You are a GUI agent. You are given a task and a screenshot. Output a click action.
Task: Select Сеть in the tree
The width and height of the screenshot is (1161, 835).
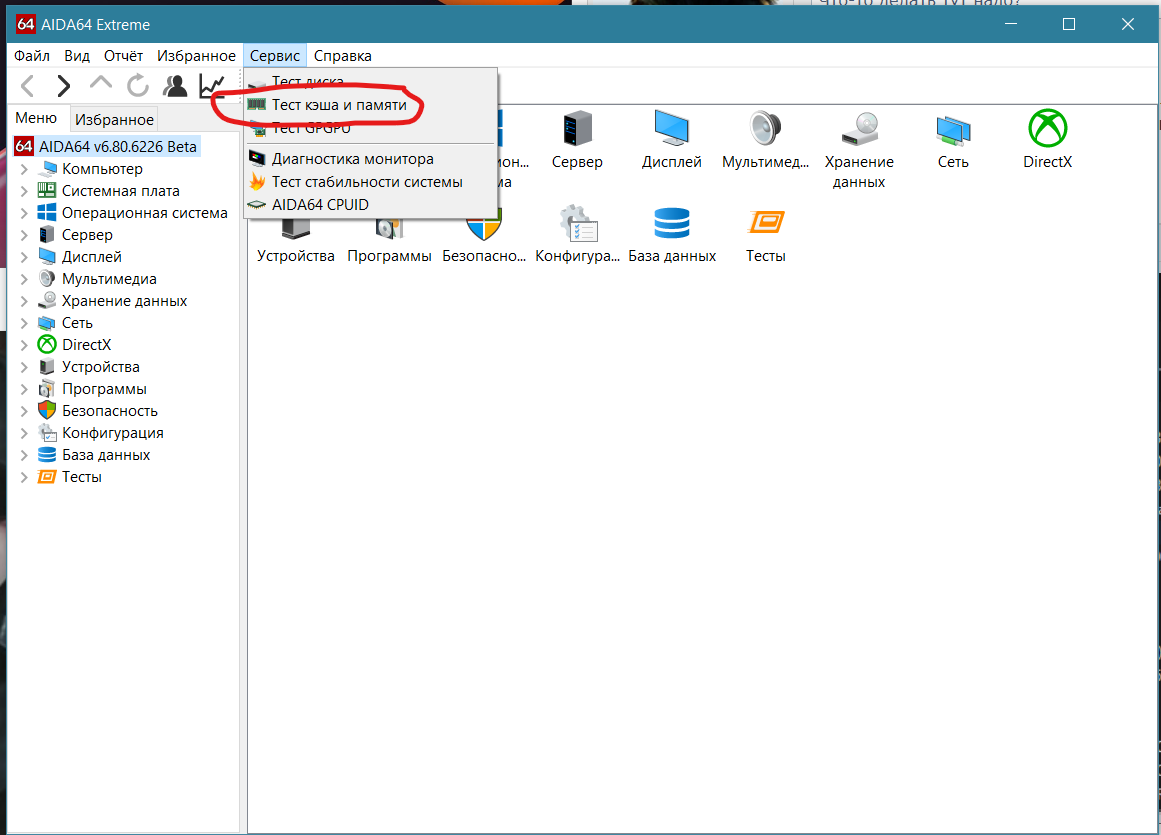click(x=77, y=323)
